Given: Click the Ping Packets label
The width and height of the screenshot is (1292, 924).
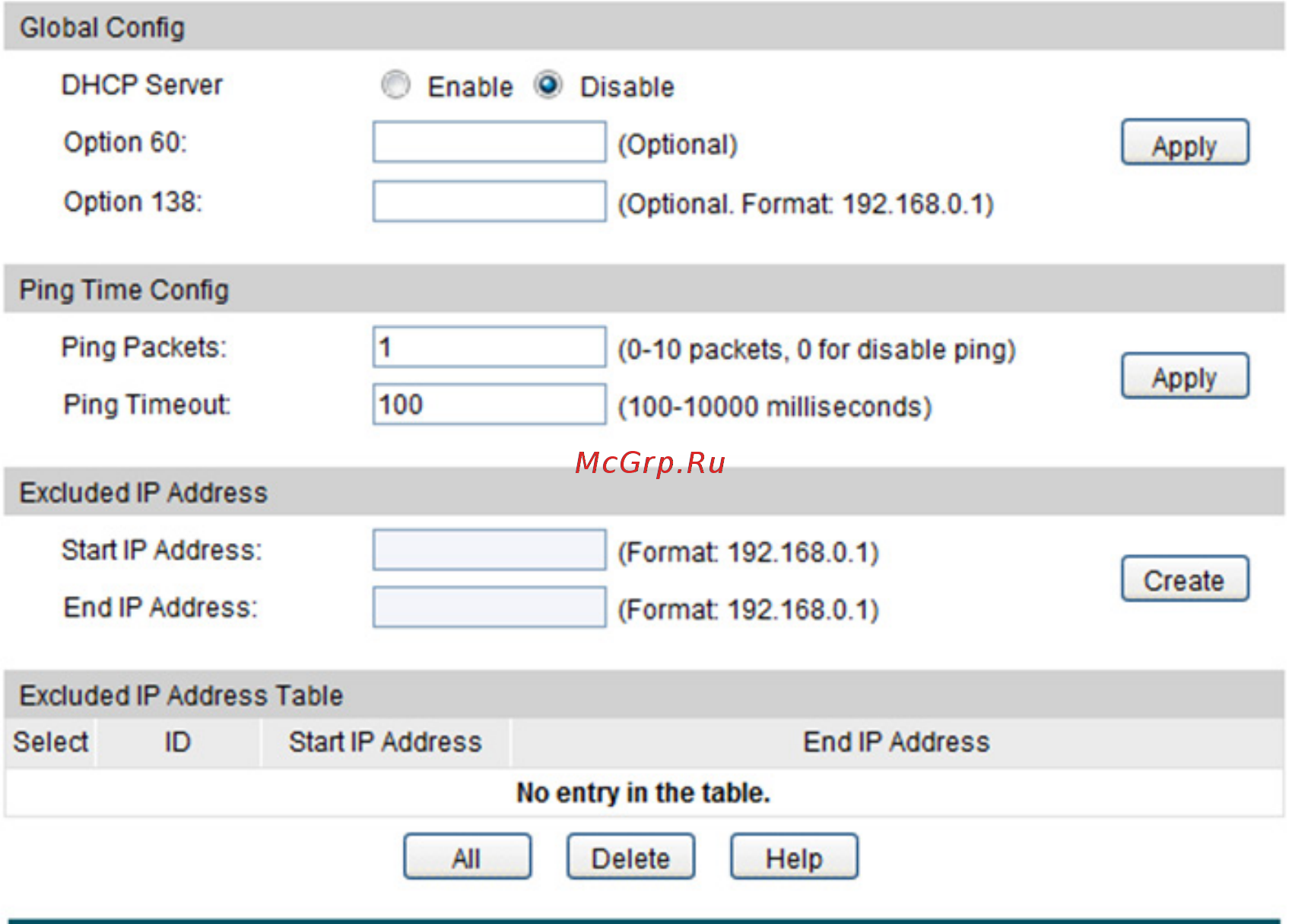Looking at the screenshot, I should point(144,348).
